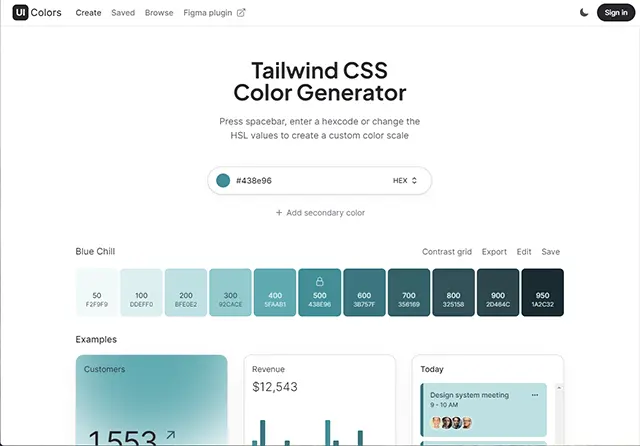Click the external link icon beside Figma plugin

click(x=241, y=13)
